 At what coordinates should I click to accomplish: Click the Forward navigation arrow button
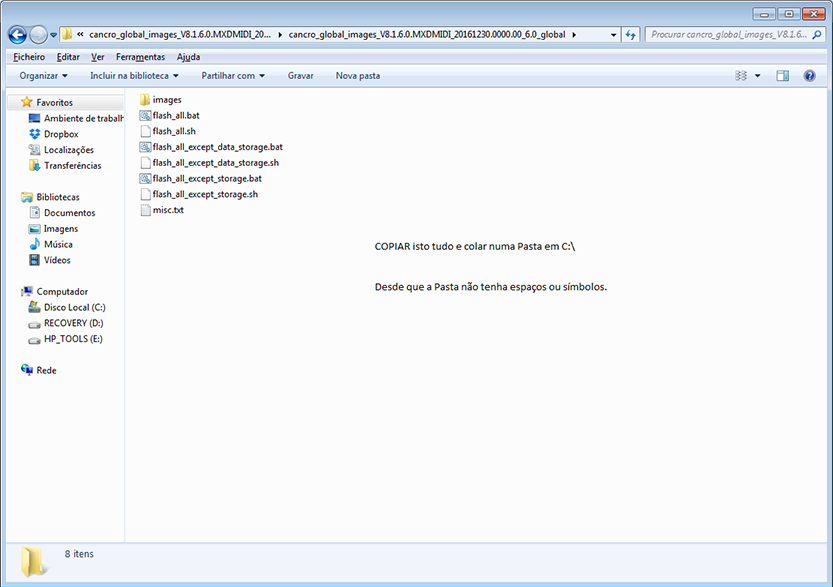[38, 35]
